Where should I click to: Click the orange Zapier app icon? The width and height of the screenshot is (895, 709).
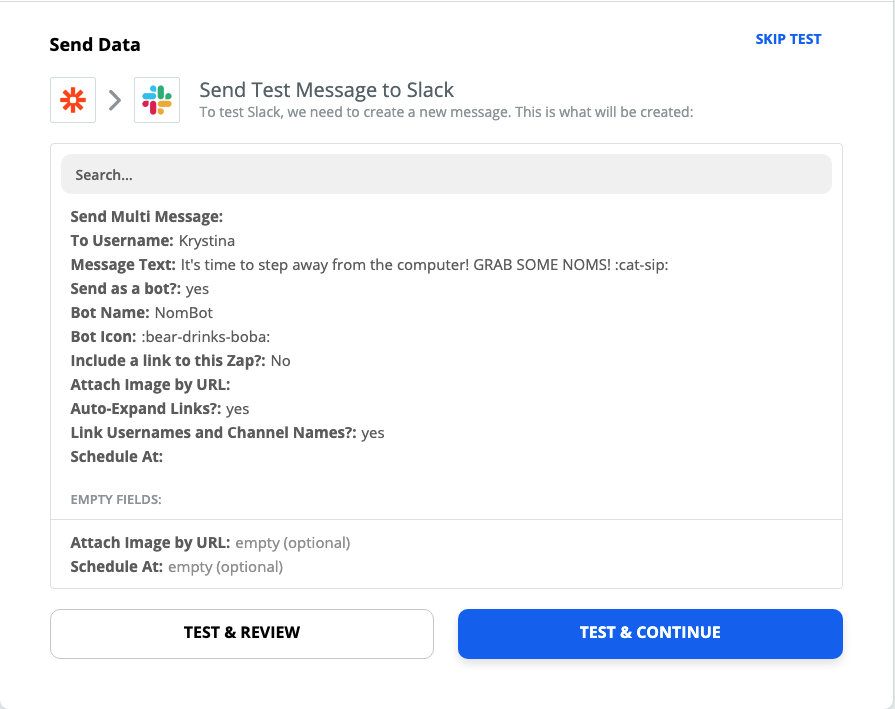click(x=73, y=100)
